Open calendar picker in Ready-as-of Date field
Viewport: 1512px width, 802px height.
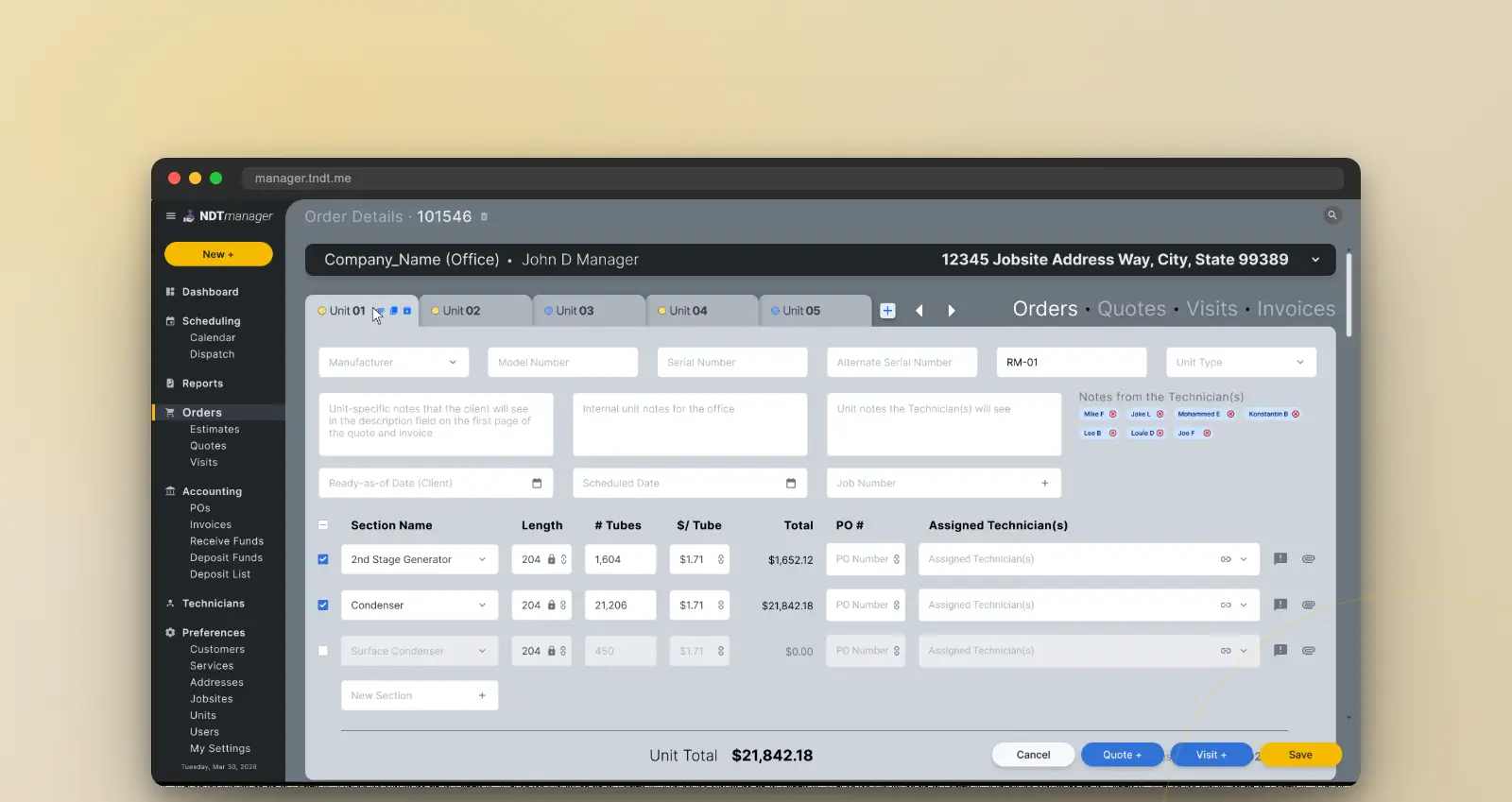[x=537, y=484]
